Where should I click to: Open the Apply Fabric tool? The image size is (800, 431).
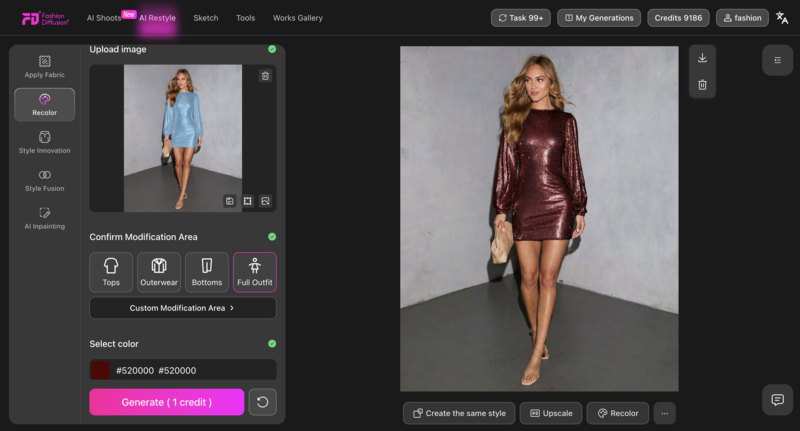click(x=44, y=67)
